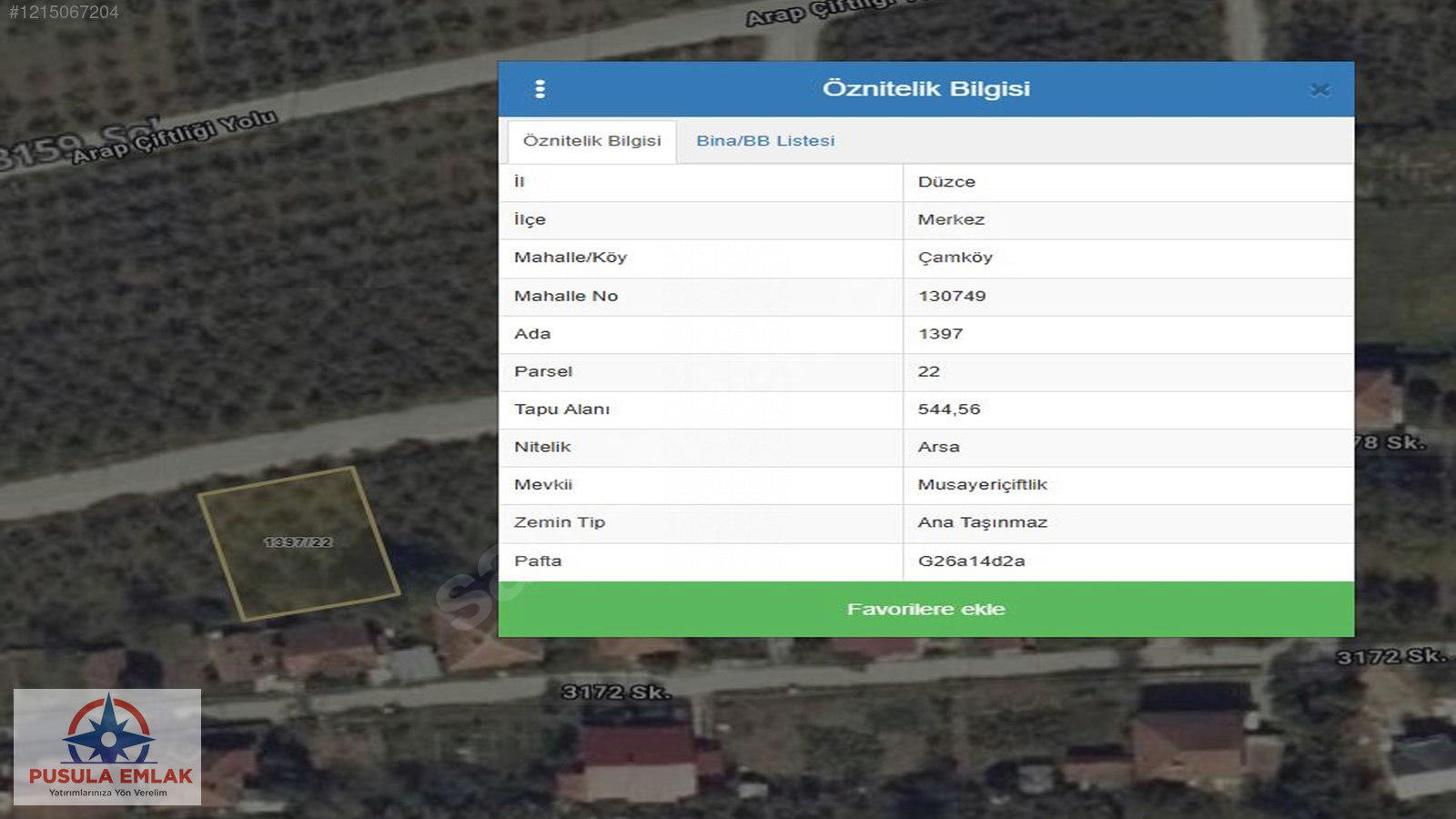Screen dimensions: 1456x819
Task: Click the Çamköy neighborhood value
Action: pyautogui.click(x=955, y=258)
